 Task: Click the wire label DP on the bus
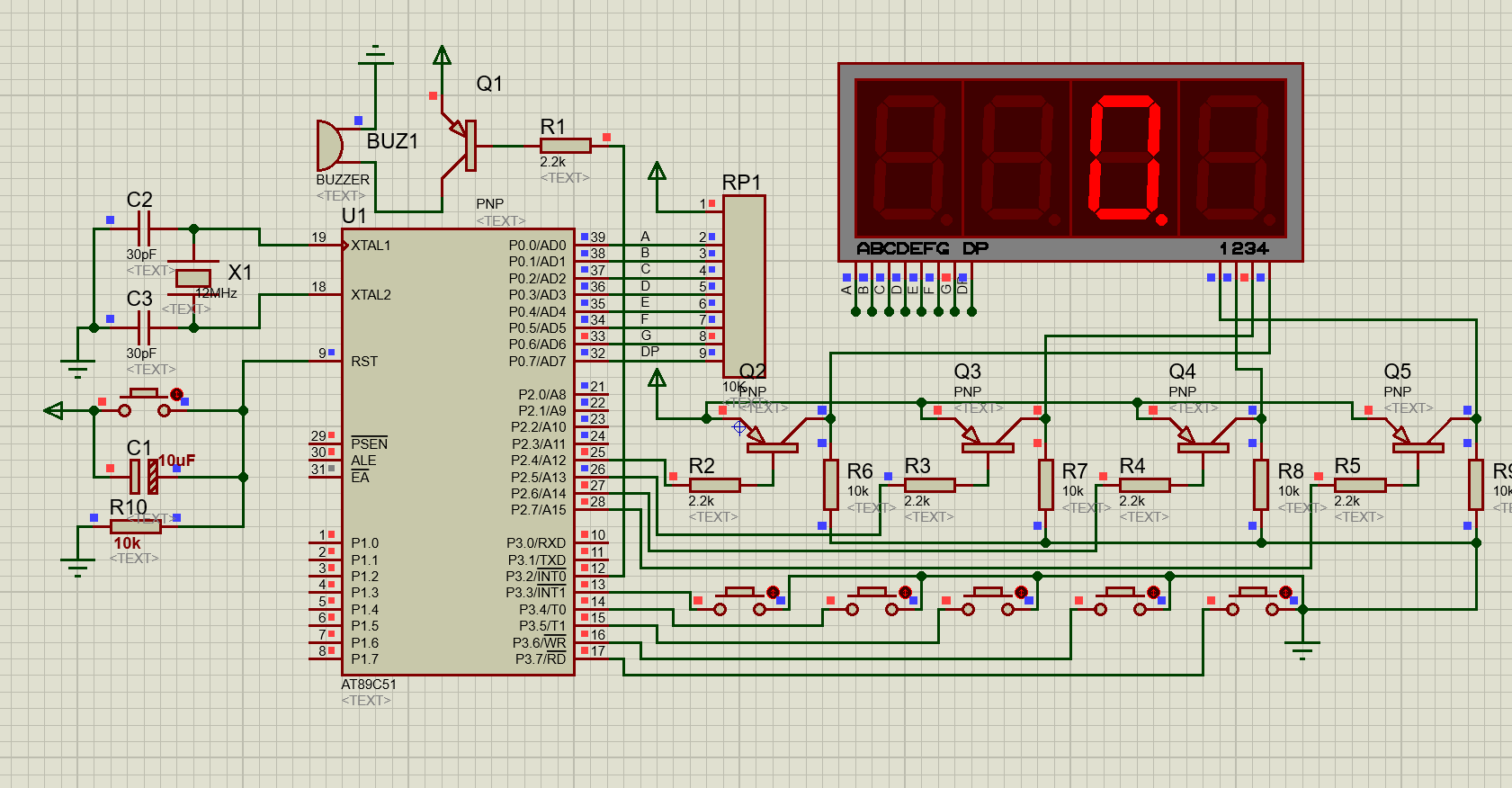(649, 352)
